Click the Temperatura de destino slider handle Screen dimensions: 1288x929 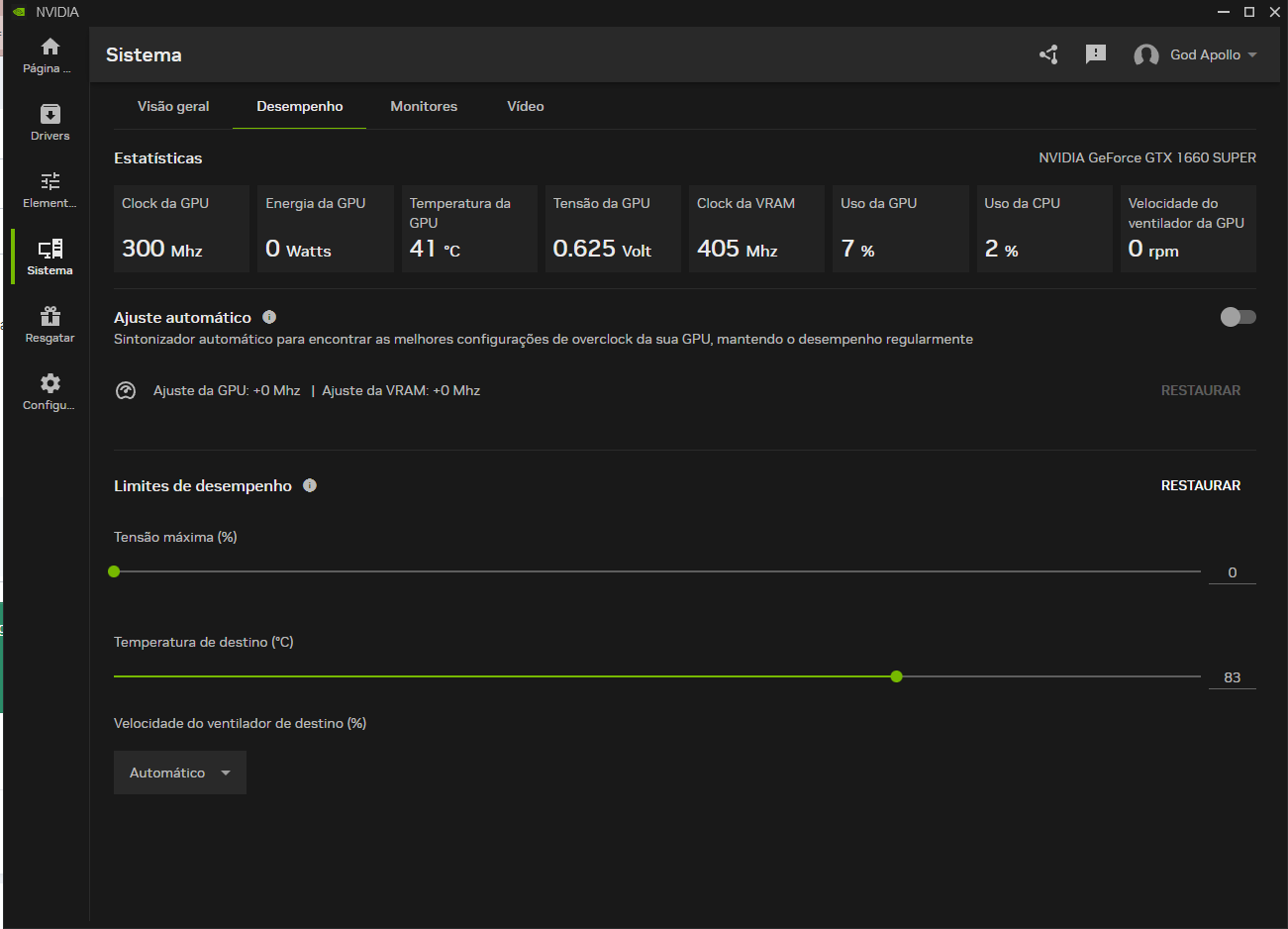[x=897, y=676]
